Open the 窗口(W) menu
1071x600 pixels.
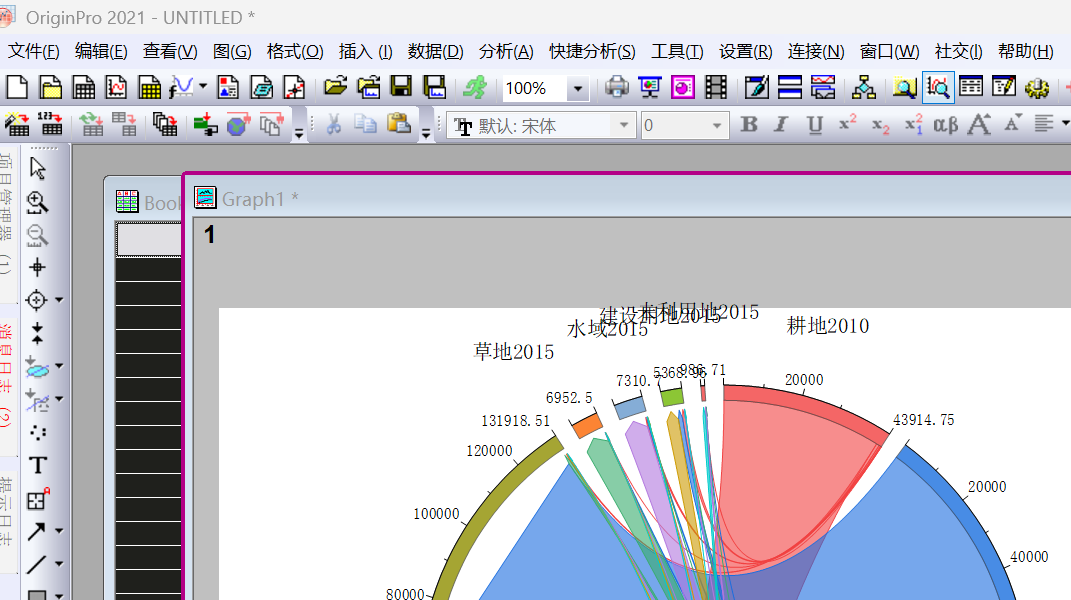[x=889, y=51]
